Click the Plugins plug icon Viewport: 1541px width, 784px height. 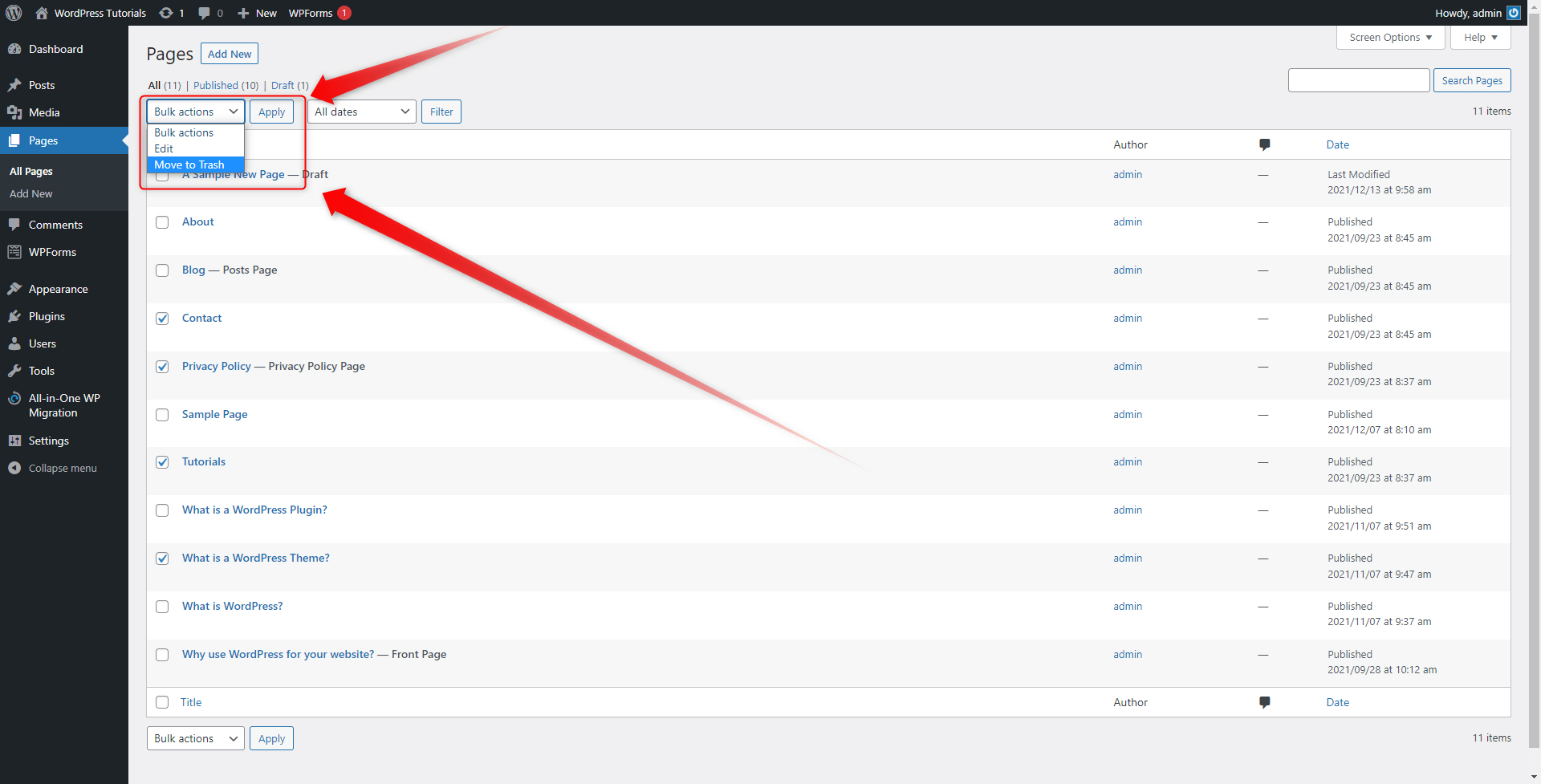[x=14, y=316]
